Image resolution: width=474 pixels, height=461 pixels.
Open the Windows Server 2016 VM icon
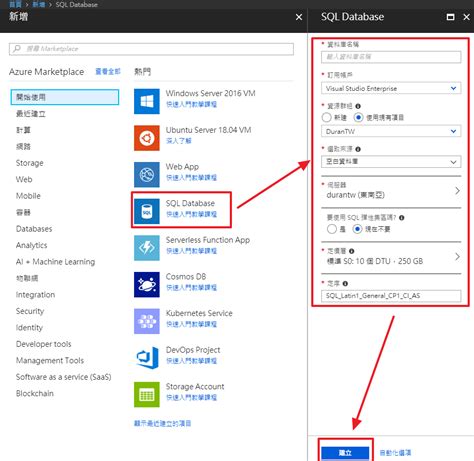click(147, 101)
